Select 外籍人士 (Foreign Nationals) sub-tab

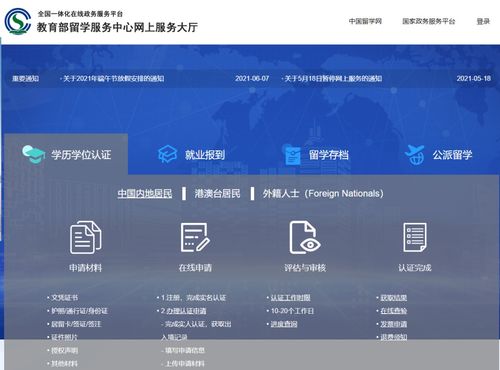pos(323,193)
